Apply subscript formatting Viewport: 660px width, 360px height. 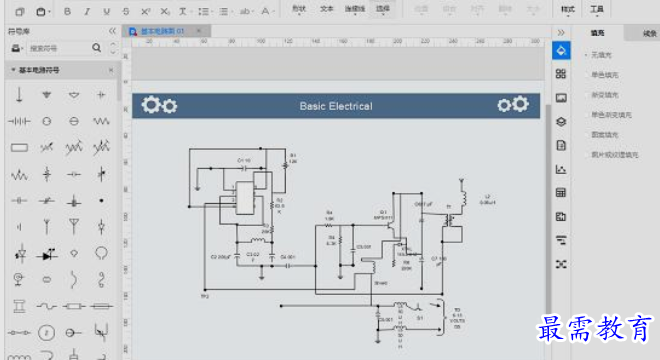165,11
